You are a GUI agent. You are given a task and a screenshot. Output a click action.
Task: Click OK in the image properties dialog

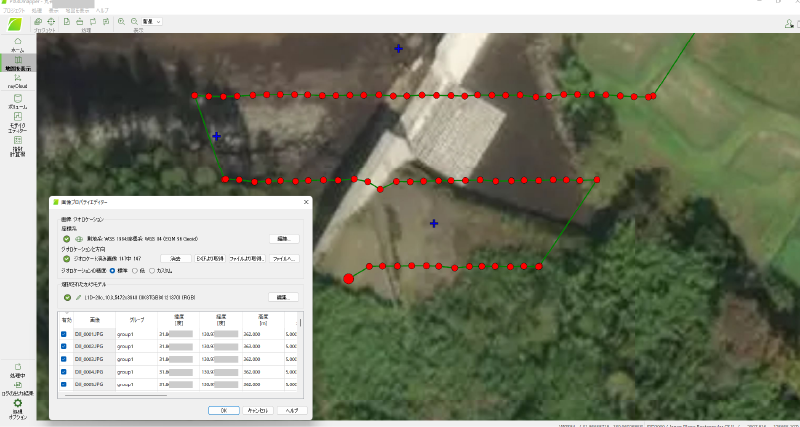click(223, 410)
